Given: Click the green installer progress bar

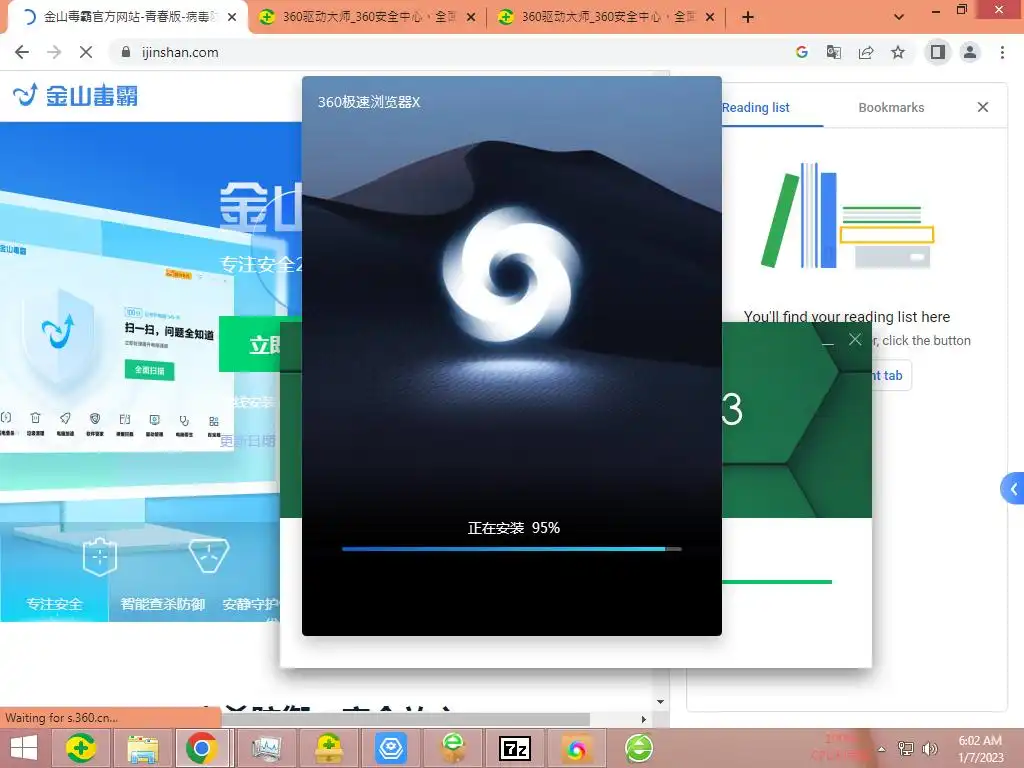Looking at the screenshot, I should pyautogui.click(x=776, y=581).
